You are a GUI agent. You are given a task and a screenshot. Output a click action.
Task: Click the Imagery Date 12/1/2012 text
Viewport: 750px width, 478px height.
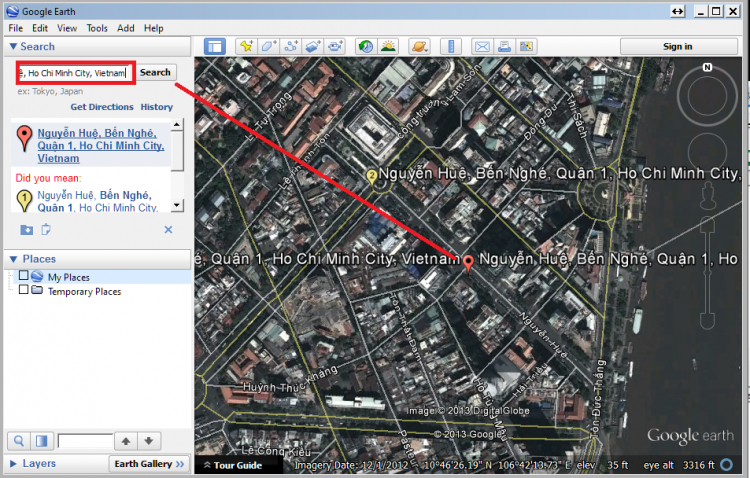[352, 465]
